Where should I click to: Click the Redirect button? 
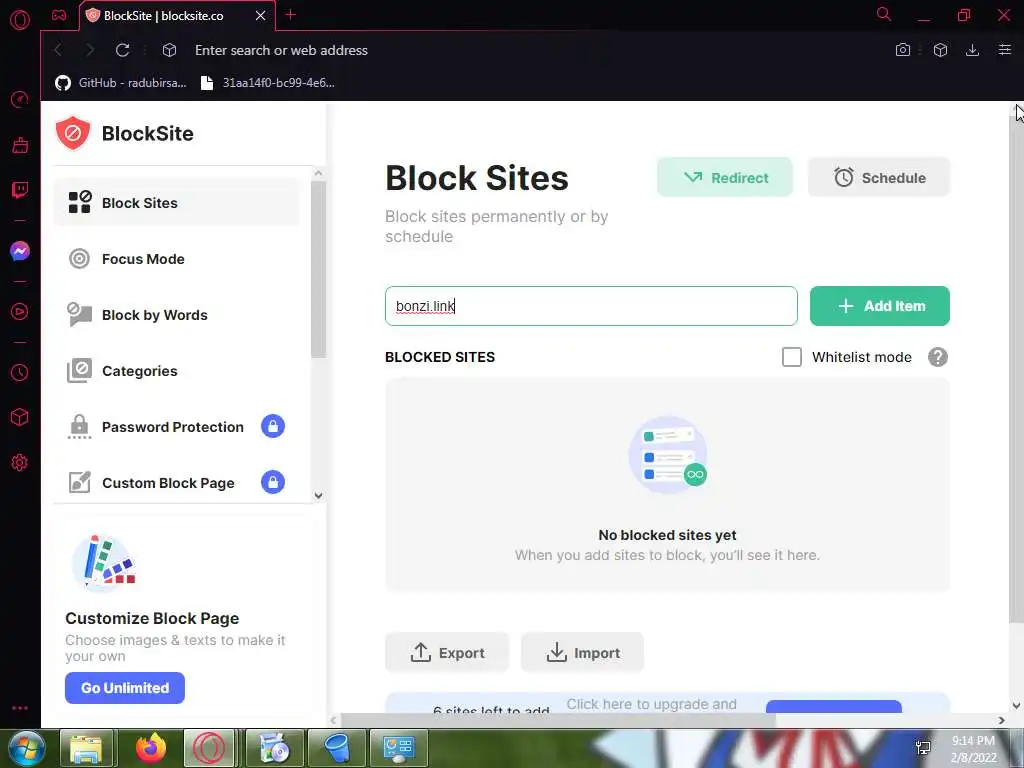tap(725, 178)
